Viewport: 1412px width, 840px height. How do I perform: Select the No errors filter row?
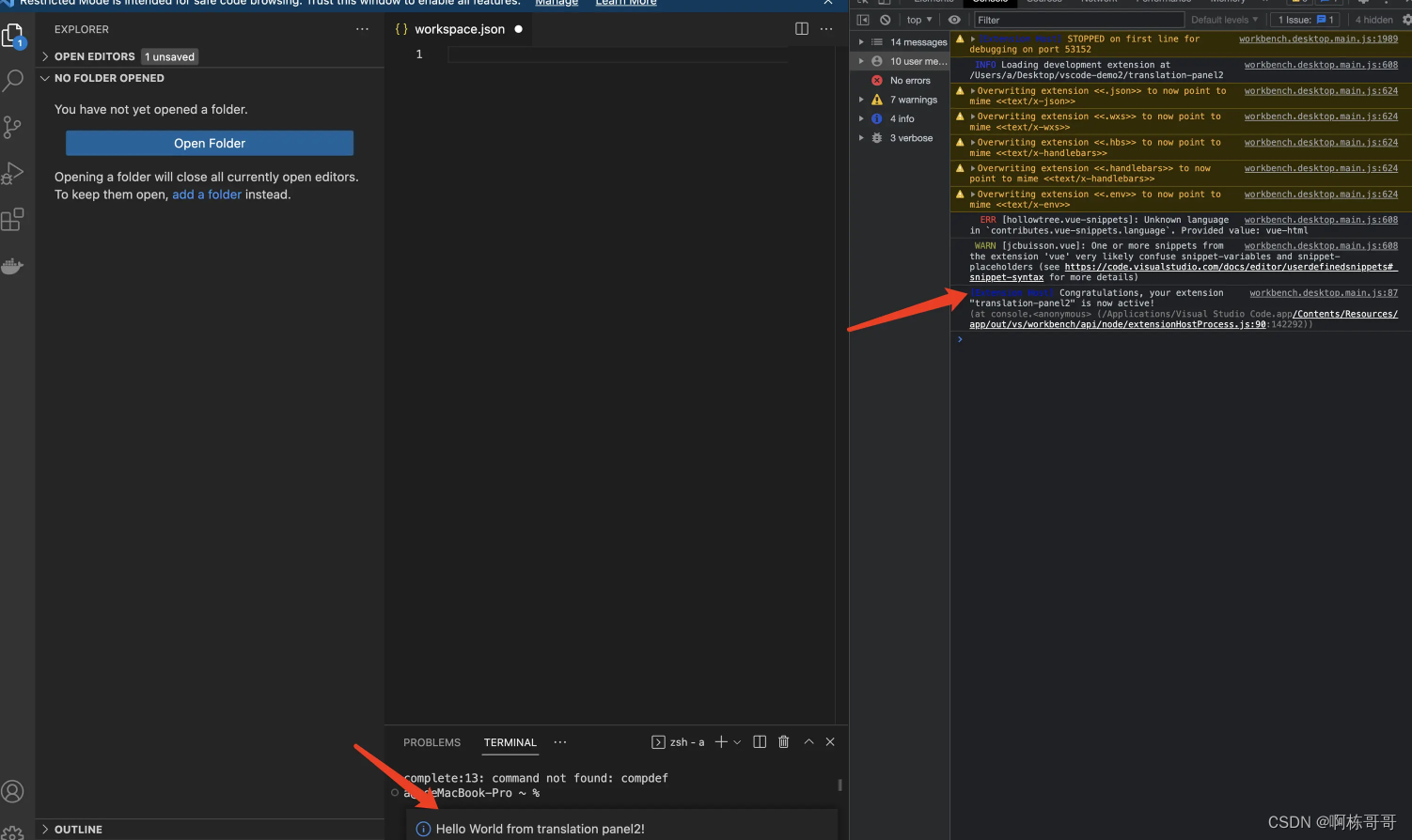coord(900,81)
